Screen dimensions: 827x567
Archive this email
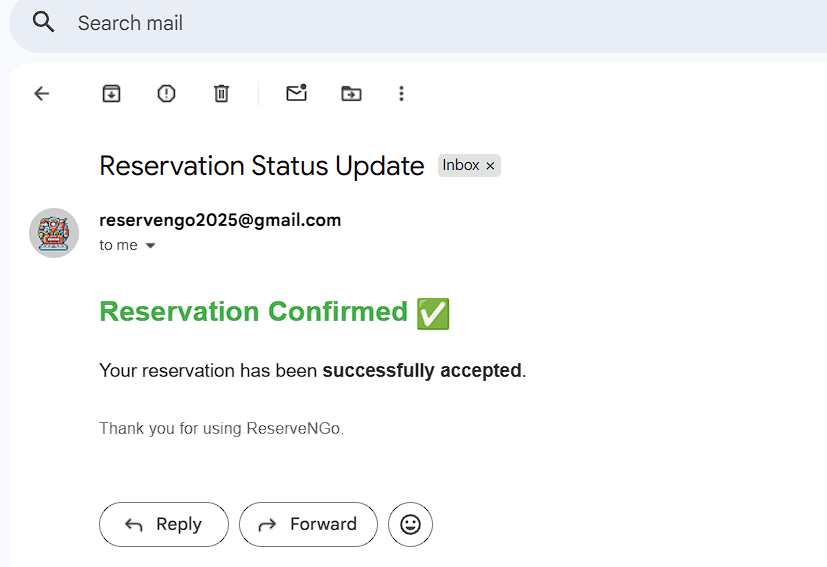coord(111,93)
